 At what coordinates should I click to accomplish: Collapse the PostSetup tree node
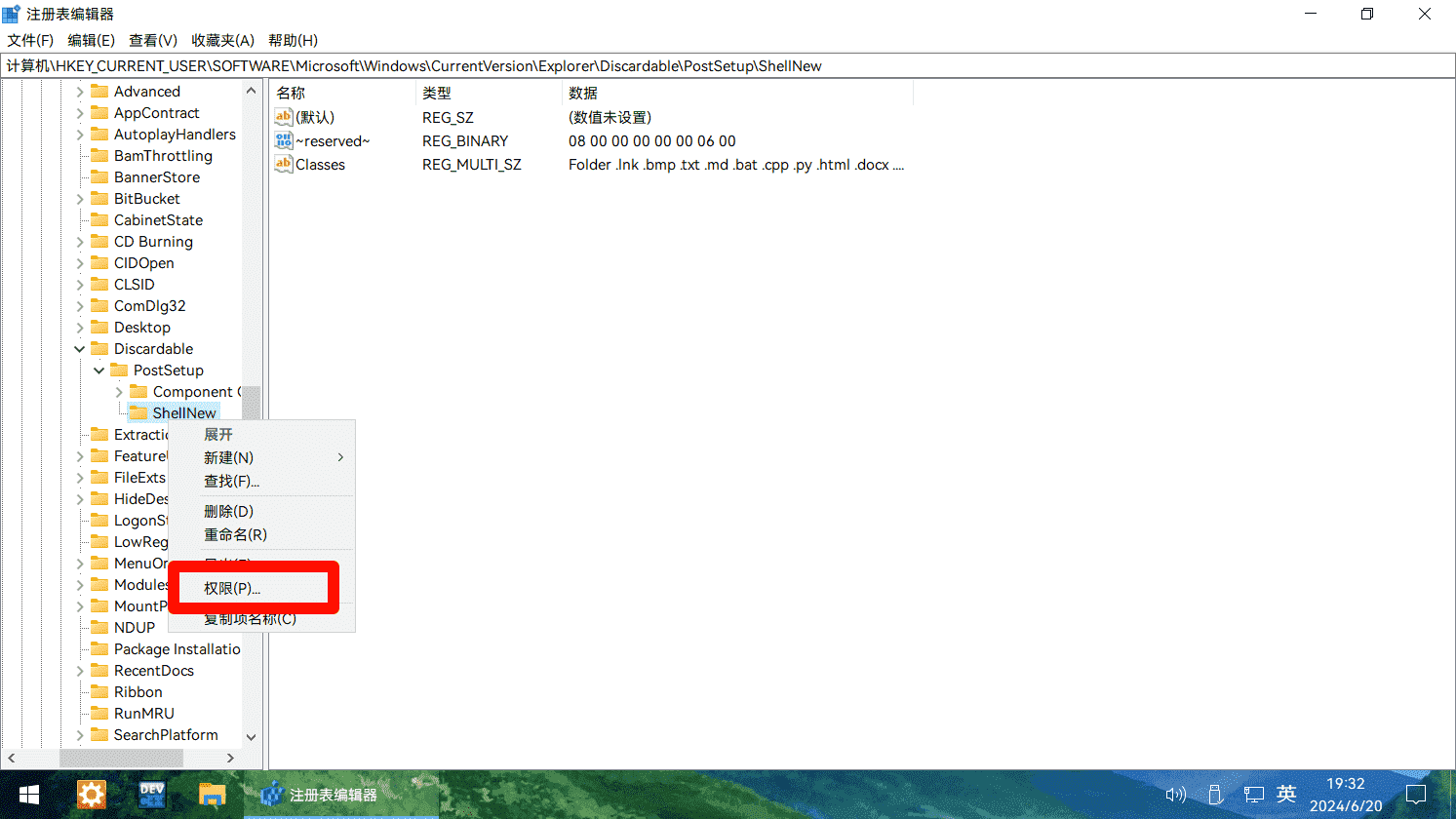pos(99,370)
